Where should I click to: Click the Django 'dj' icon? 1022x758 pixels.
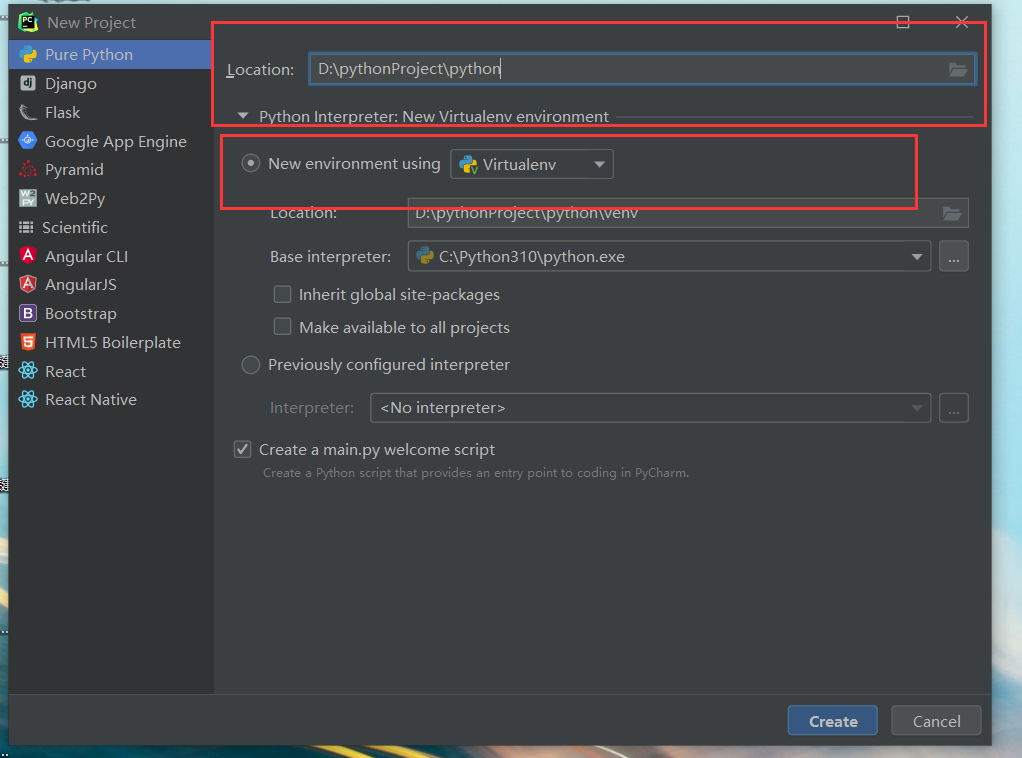point(28,83)
